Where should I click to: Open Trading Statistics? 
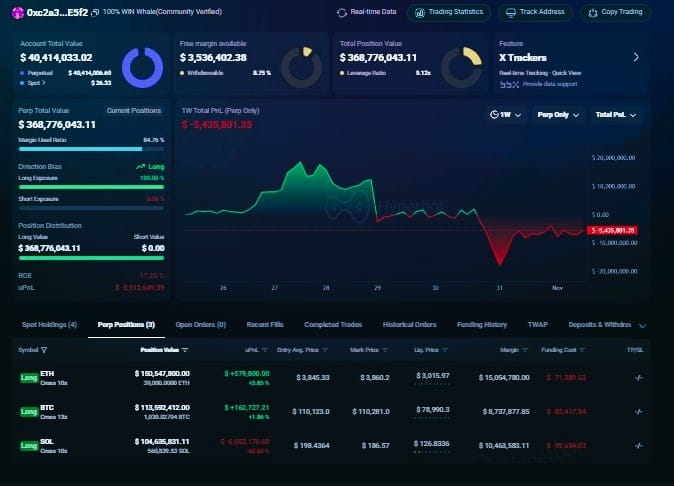449,12
